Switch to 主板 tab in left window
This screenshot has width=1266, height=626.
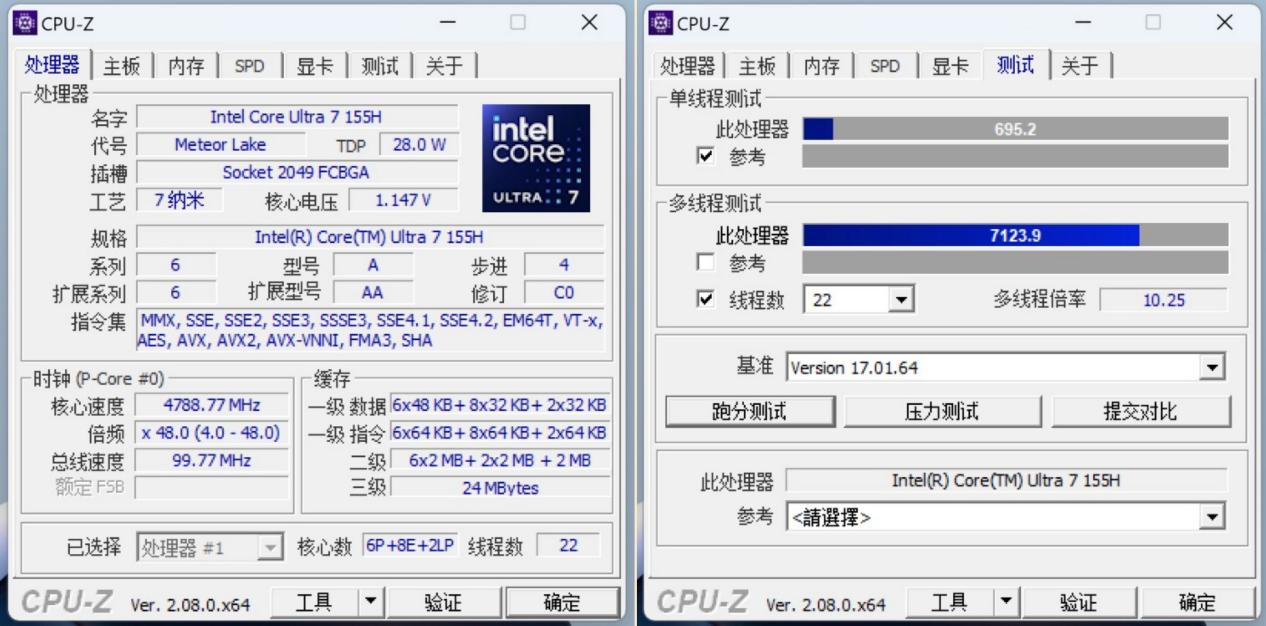[122, 66]
